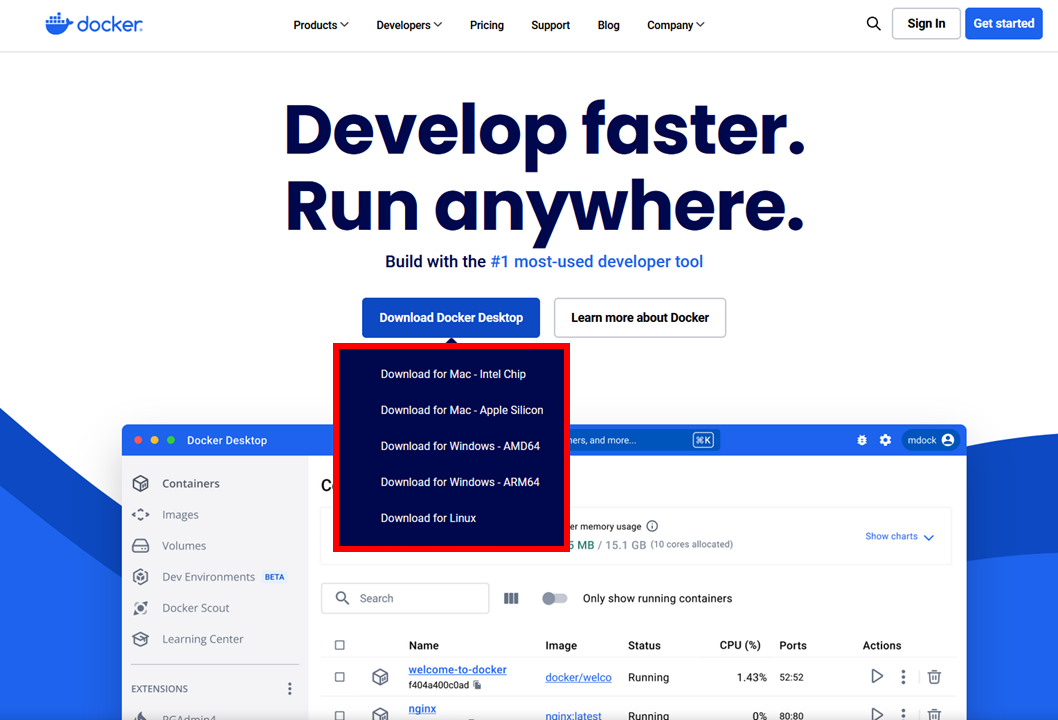Click the 52:52 ports value

pos(791,677)
